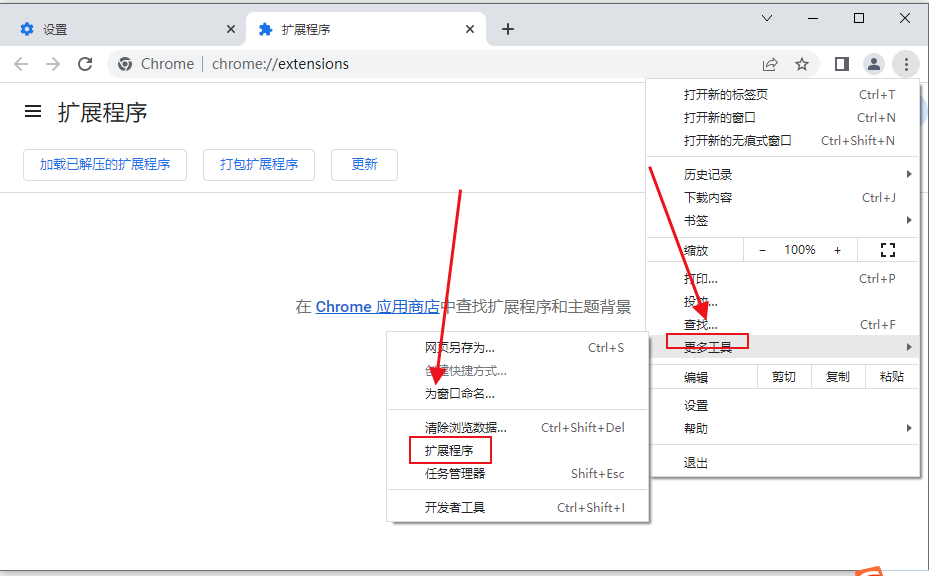Open the hamburger menu beside 扩展程序

point(33,111)
